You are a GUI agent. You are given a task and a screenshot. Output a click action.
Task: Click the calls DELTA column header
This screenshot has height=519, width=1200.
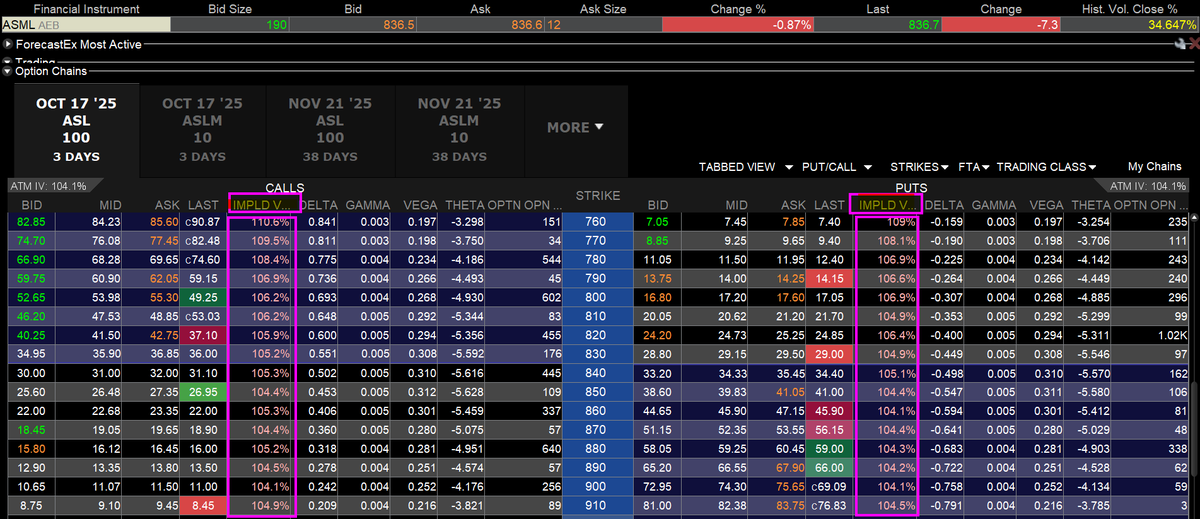coord(320,204)
